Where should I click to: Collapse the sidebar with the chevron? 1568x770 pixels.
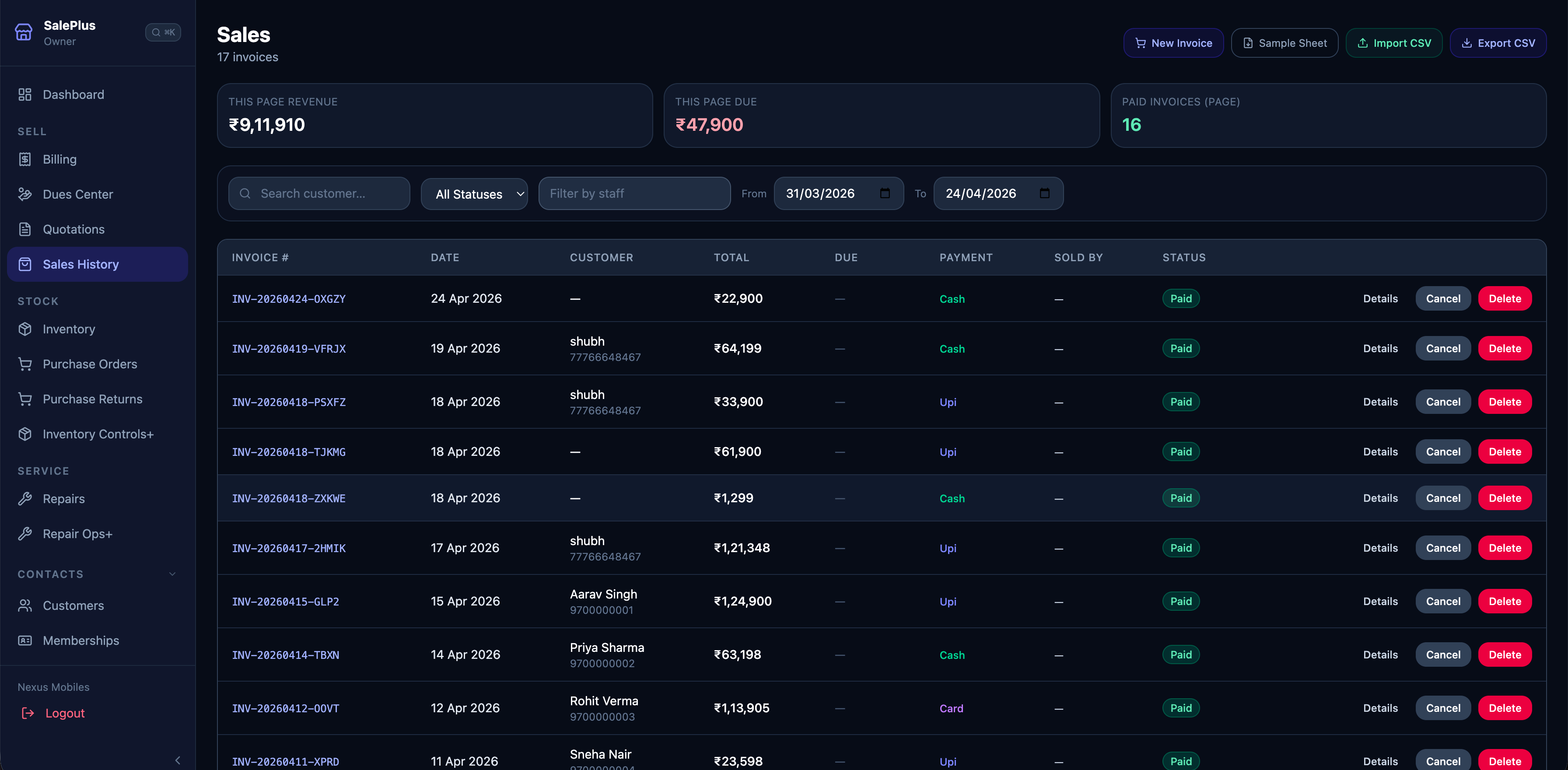point(178,760)
